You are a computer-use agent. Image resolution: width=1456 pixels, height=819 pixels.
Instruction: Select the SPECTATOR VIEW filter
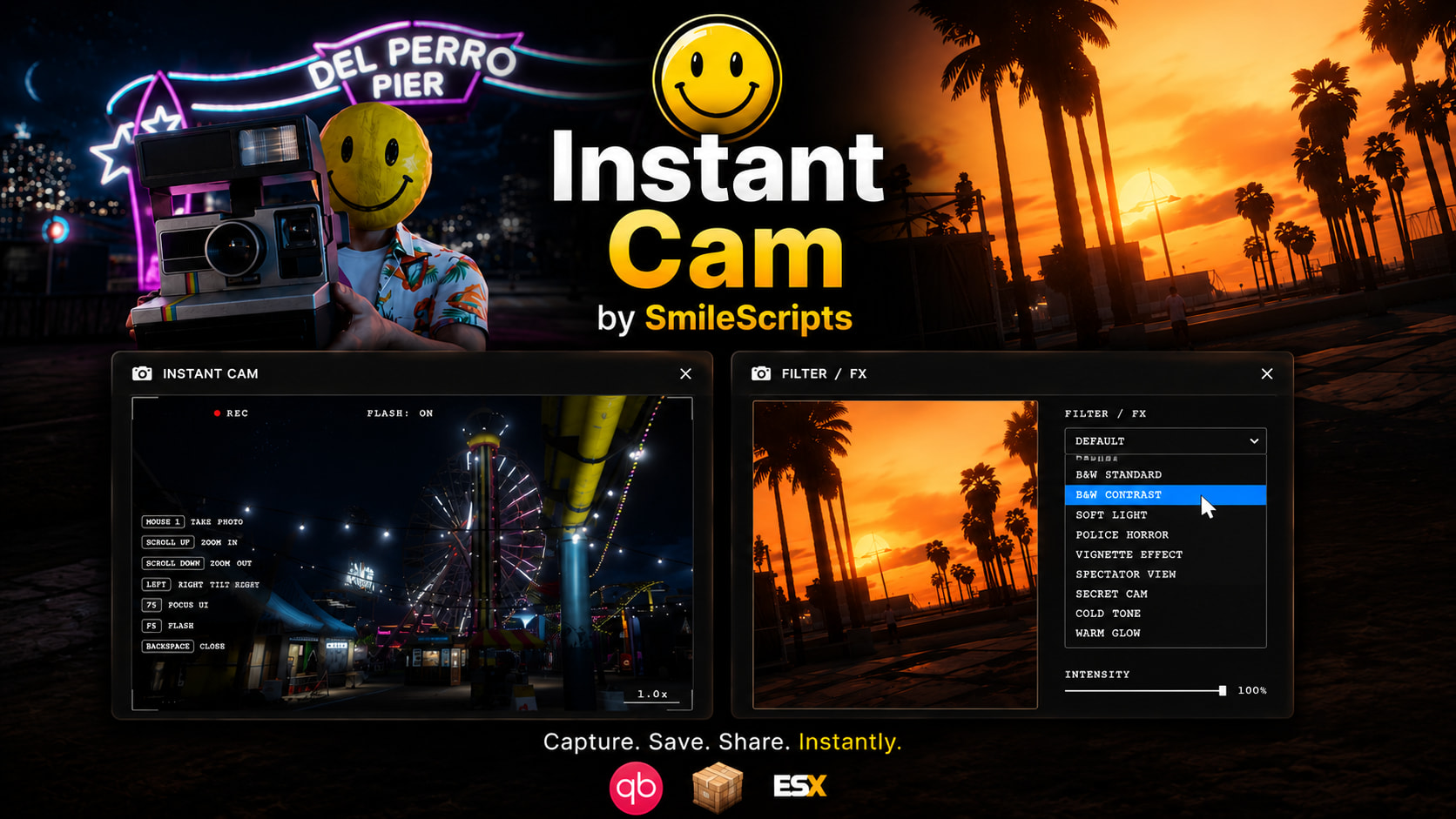coord(1165,574)
